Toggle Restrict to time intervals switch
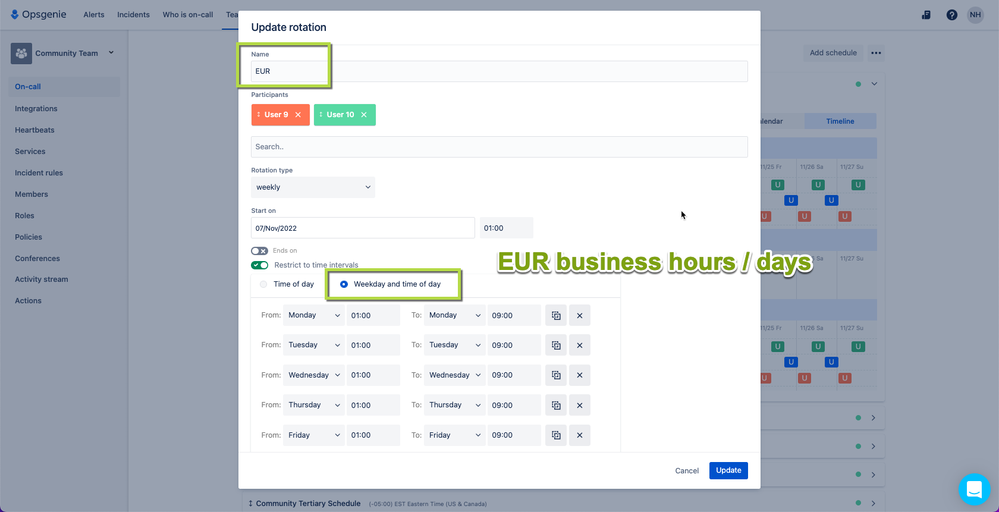The width and height of the screenshot is (999, 512). pyautogui.click(x=259, y=265)
